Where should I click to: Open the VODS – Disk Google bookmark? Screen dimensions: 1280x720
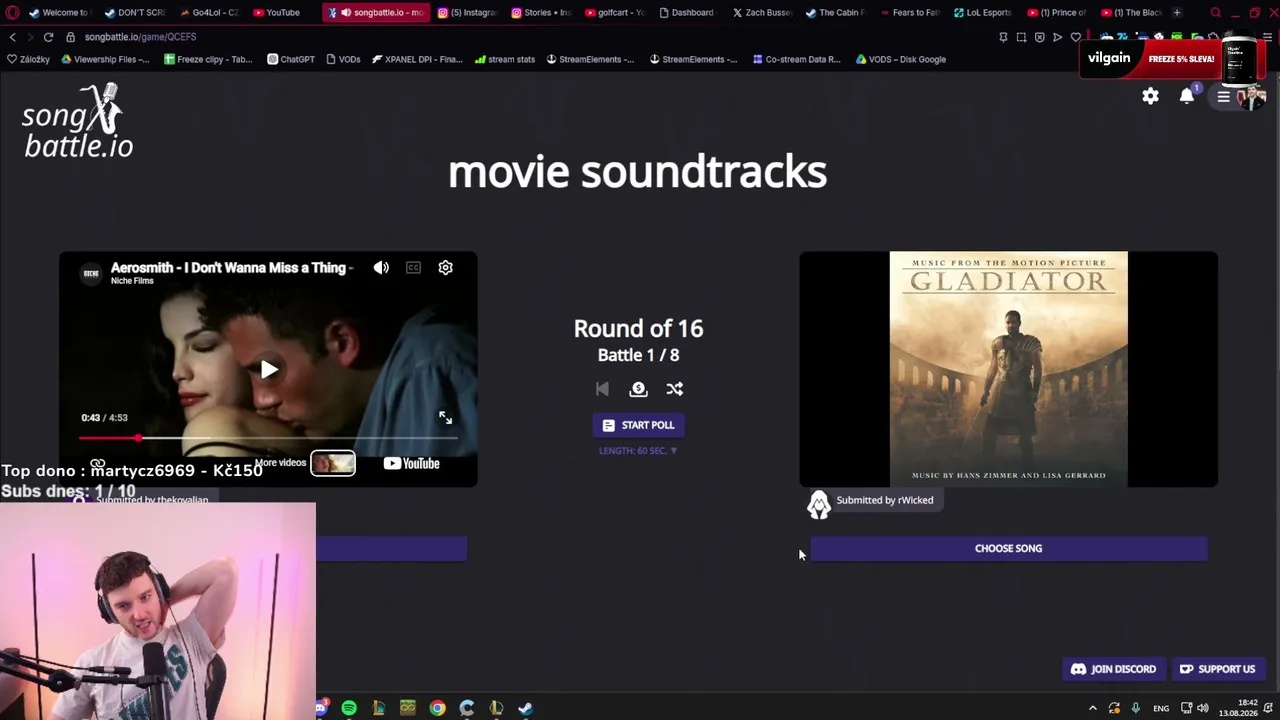[x=900, y=59]
